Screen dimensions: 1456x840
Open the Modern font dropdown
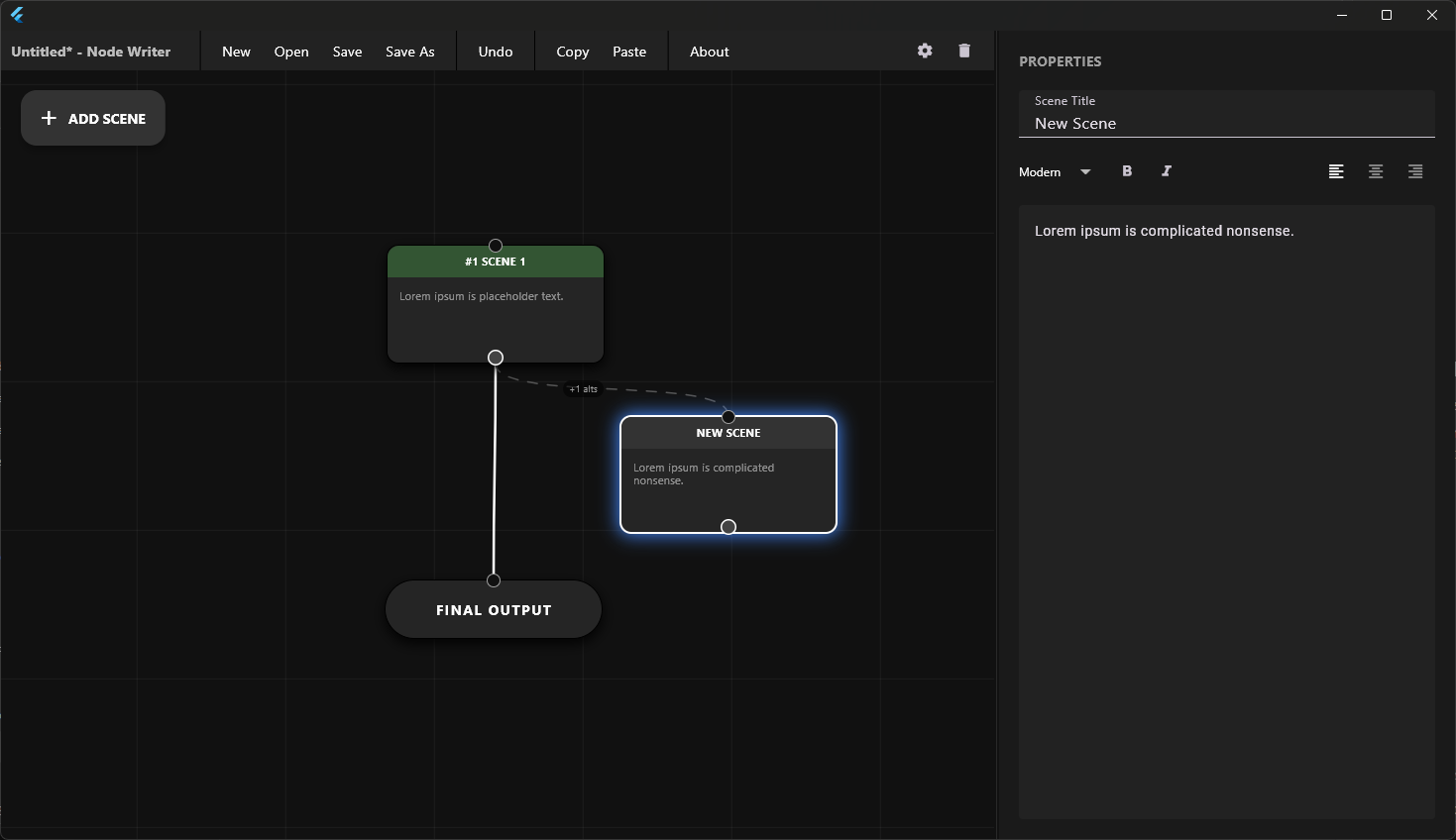[x=1055, y=171]
